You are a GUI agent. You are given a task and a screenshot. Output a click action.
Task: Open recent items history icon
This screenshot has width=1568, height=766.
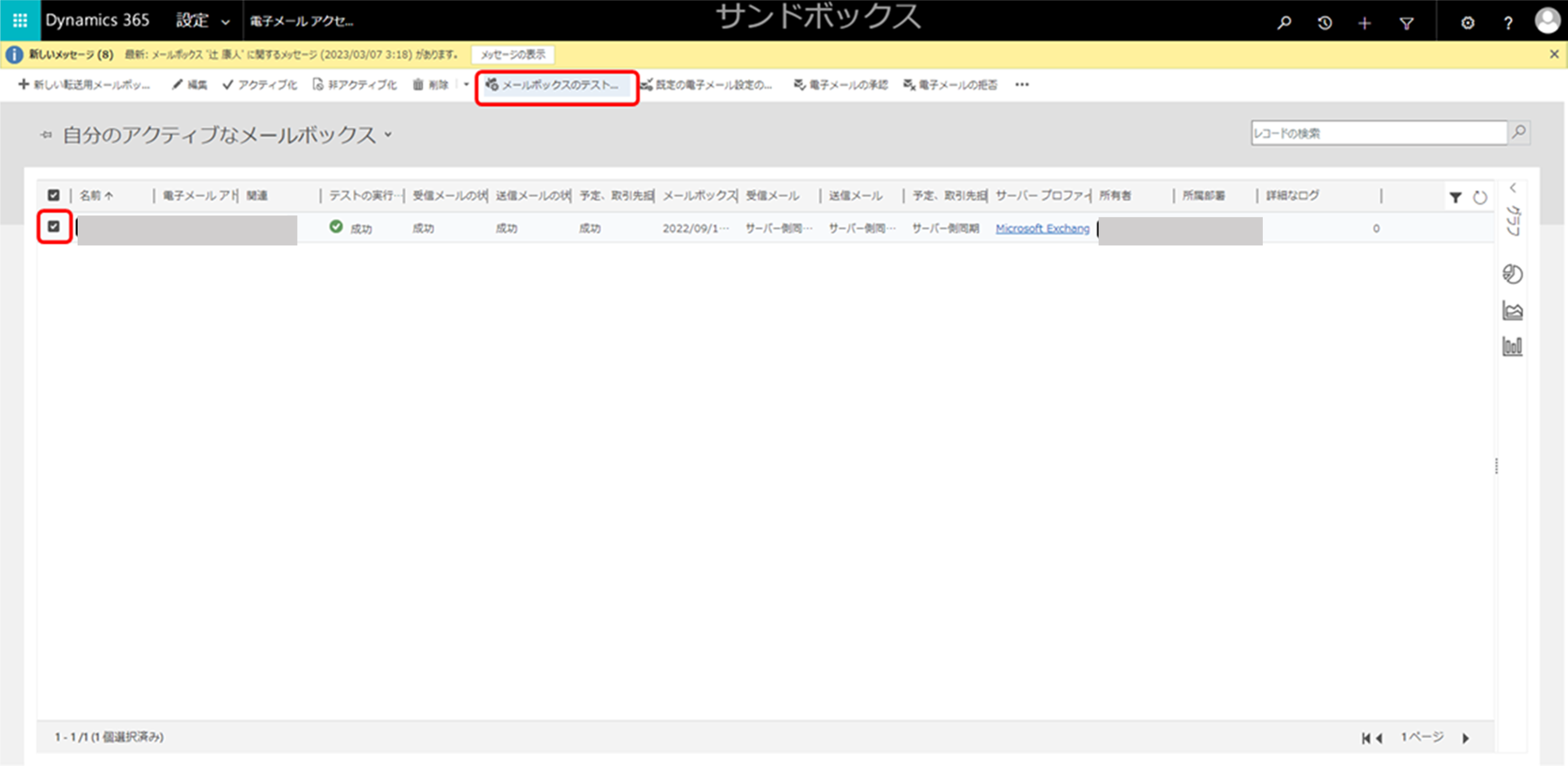(x=1325, y=23)
